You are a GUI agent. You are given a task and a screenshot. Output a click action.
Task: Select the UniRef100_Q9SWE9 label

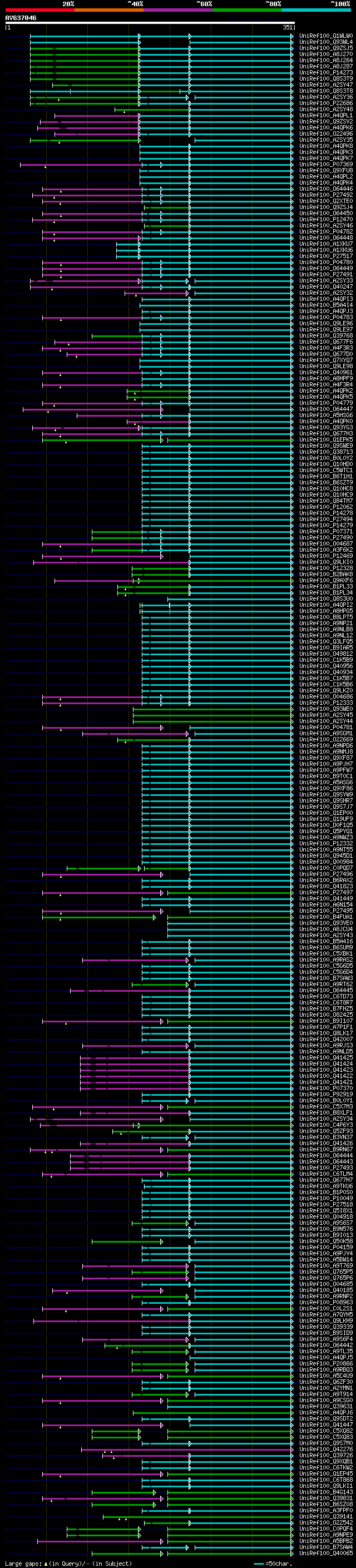pyautogui.click(x=326, y=446)
